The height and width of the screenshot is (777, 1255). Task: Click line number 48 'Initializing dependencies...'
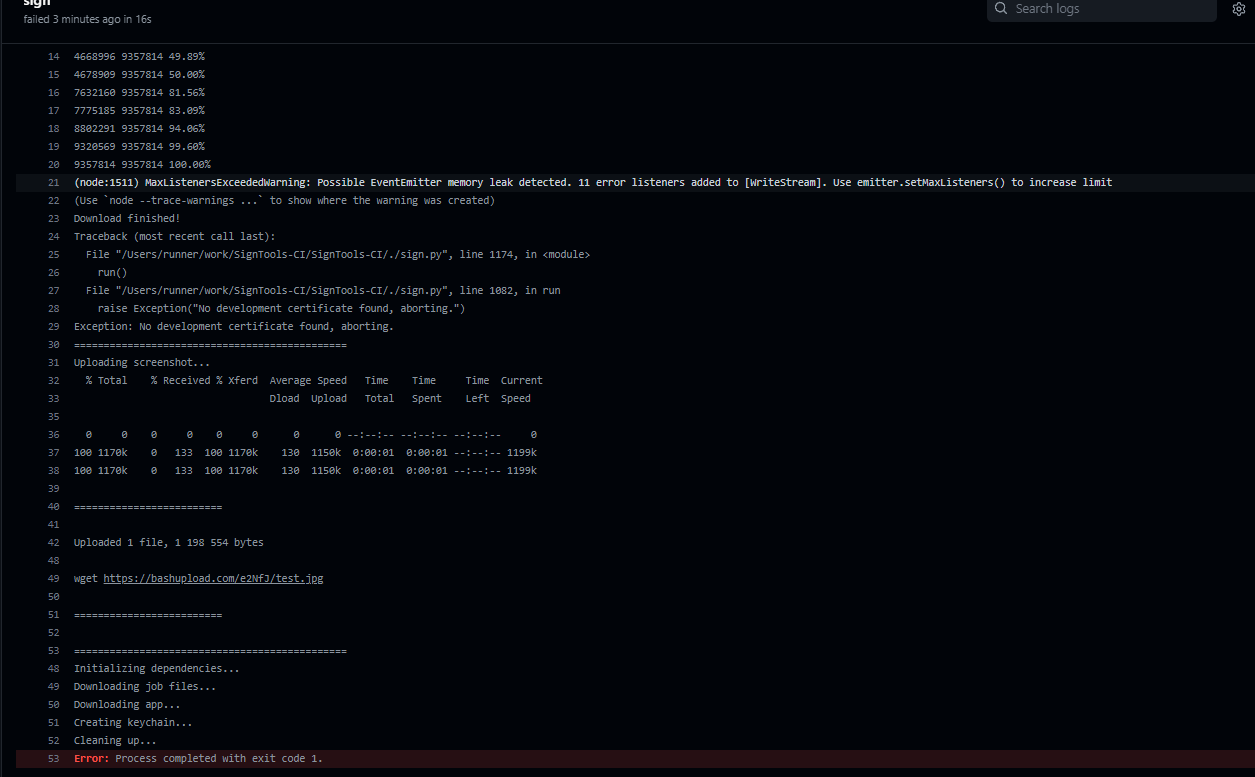click(x=53, y=668)
